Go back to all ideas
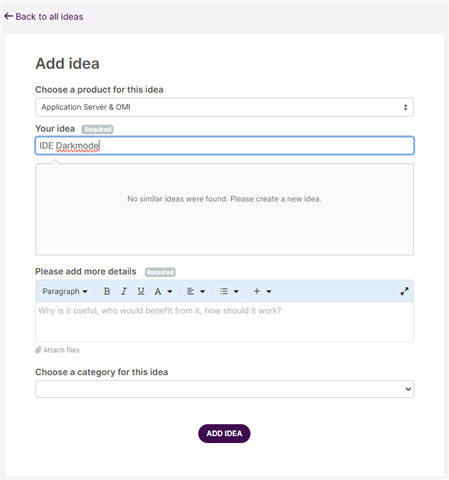This screenshot has height=480, width=449. click(44, 16)
